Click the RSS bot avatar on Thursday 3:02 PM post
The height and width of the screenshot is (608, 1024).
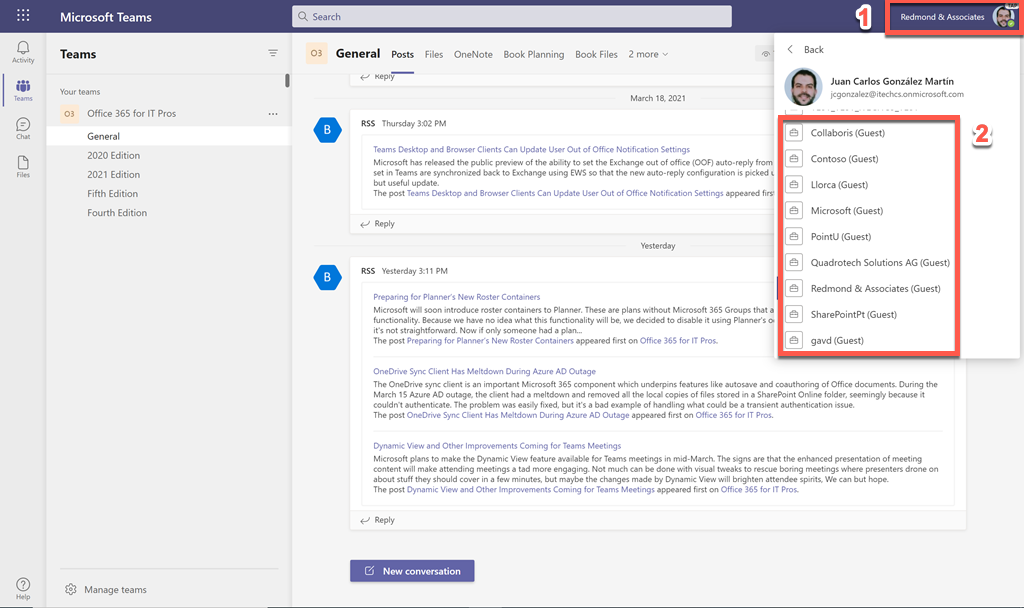[x=327, y=130]
